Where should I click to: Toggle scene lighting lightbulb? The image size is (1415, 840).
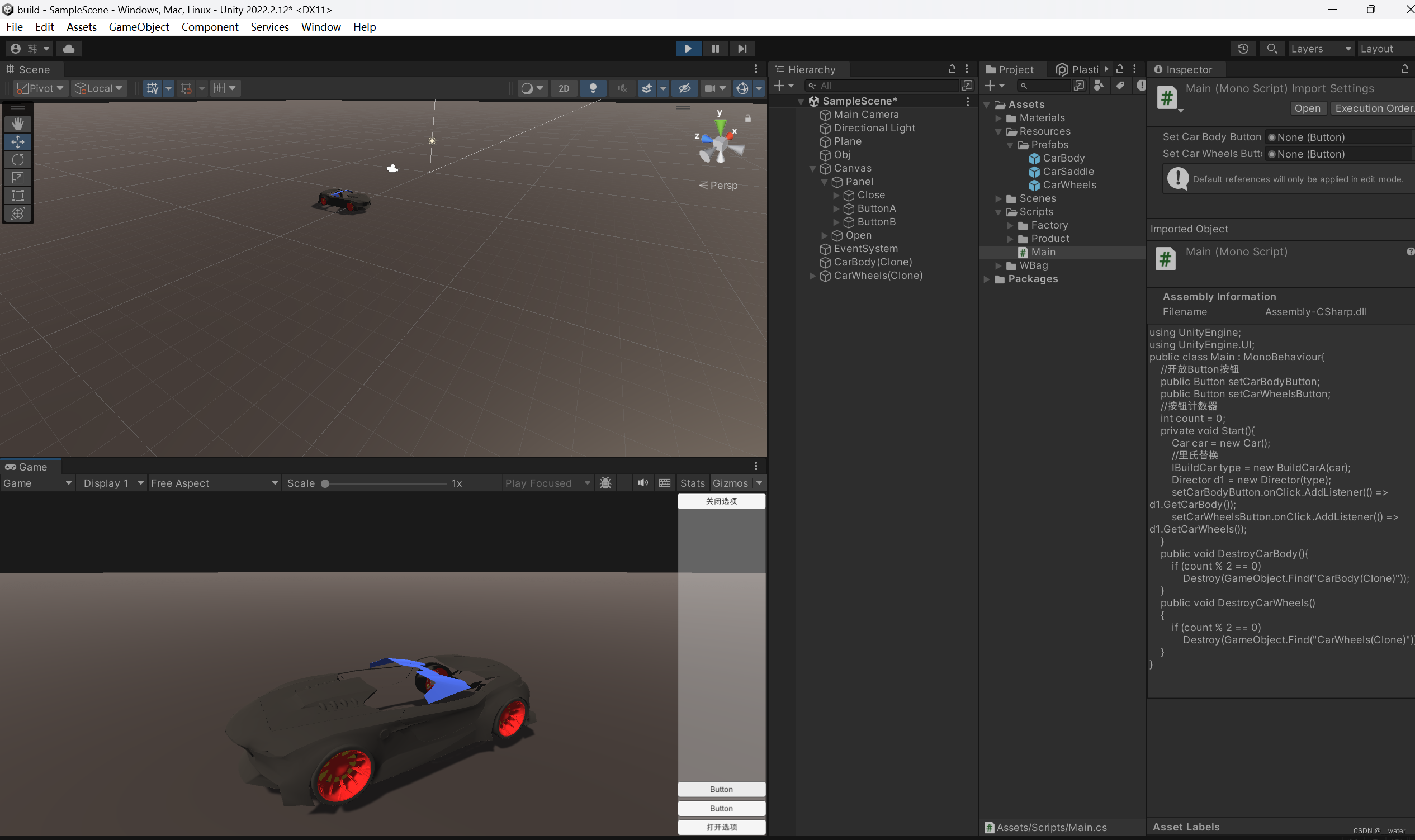[593, 88]
